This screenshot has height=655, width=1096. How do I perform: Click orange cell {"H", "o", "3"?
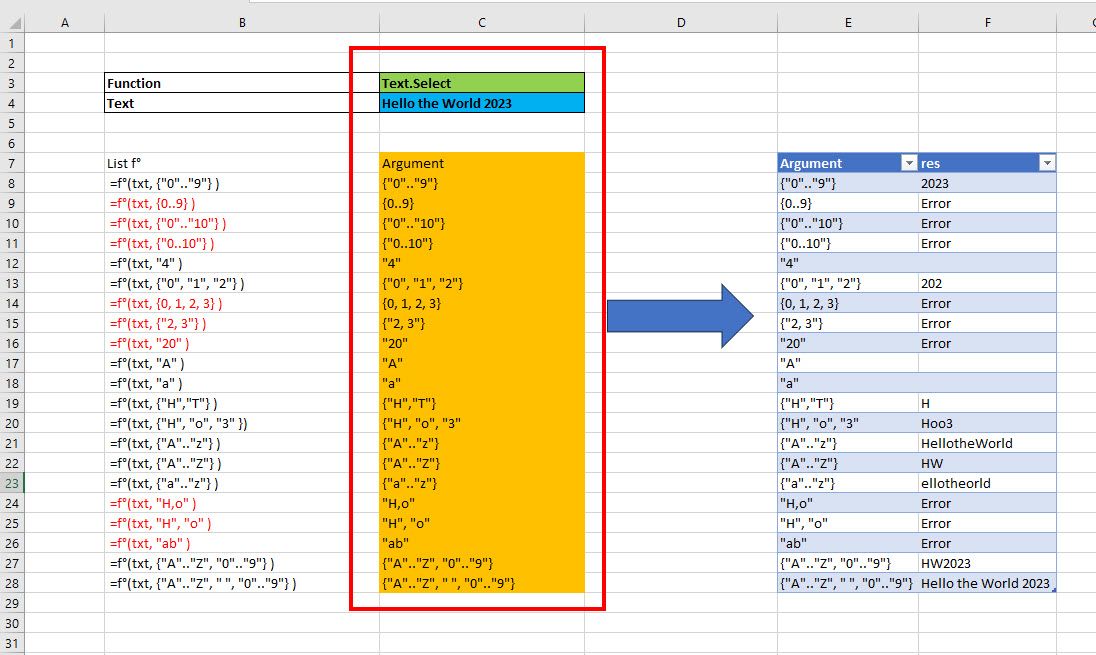point(482,423)
